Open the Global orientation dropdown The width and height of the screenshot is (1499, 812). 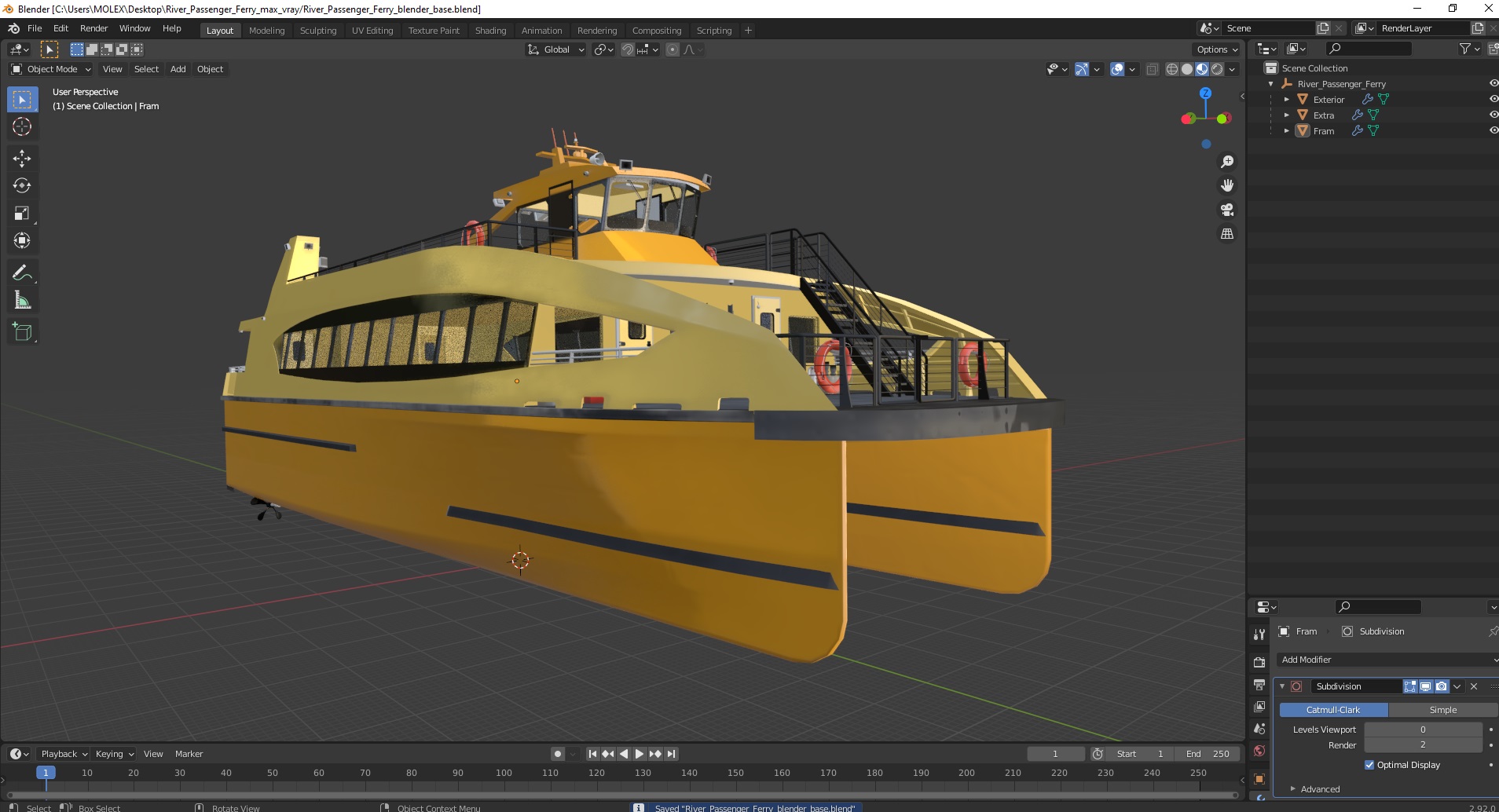(x=555, y=49)
